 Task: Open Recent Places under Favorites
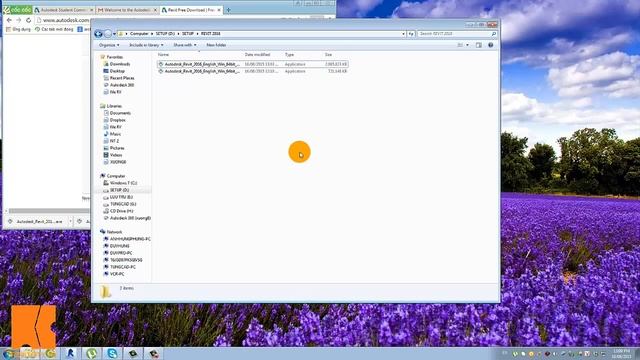click(122, 78)
